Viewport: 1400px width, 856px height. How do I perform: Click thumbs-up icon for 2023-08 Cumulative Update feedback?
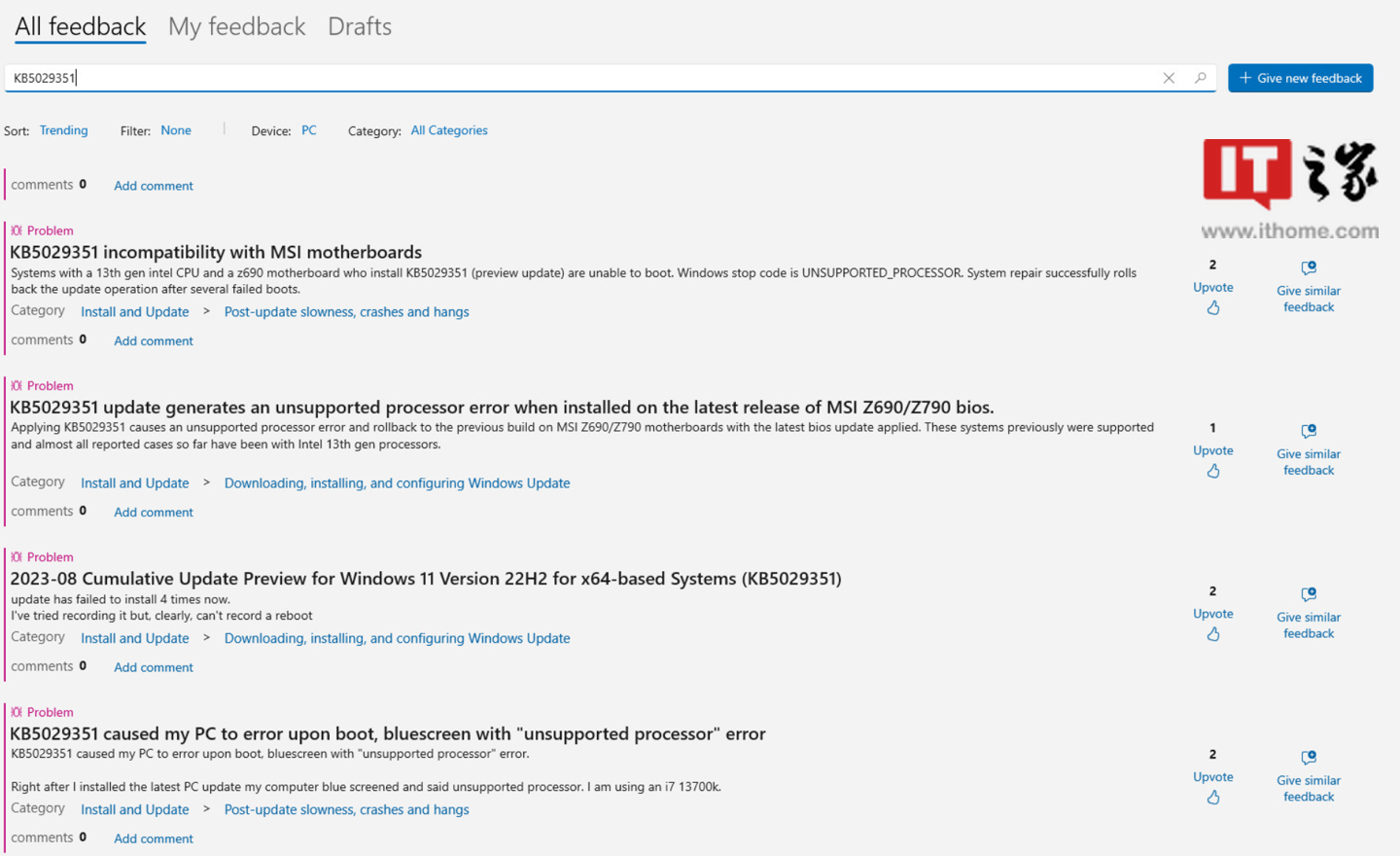[x=1213, y=634]
